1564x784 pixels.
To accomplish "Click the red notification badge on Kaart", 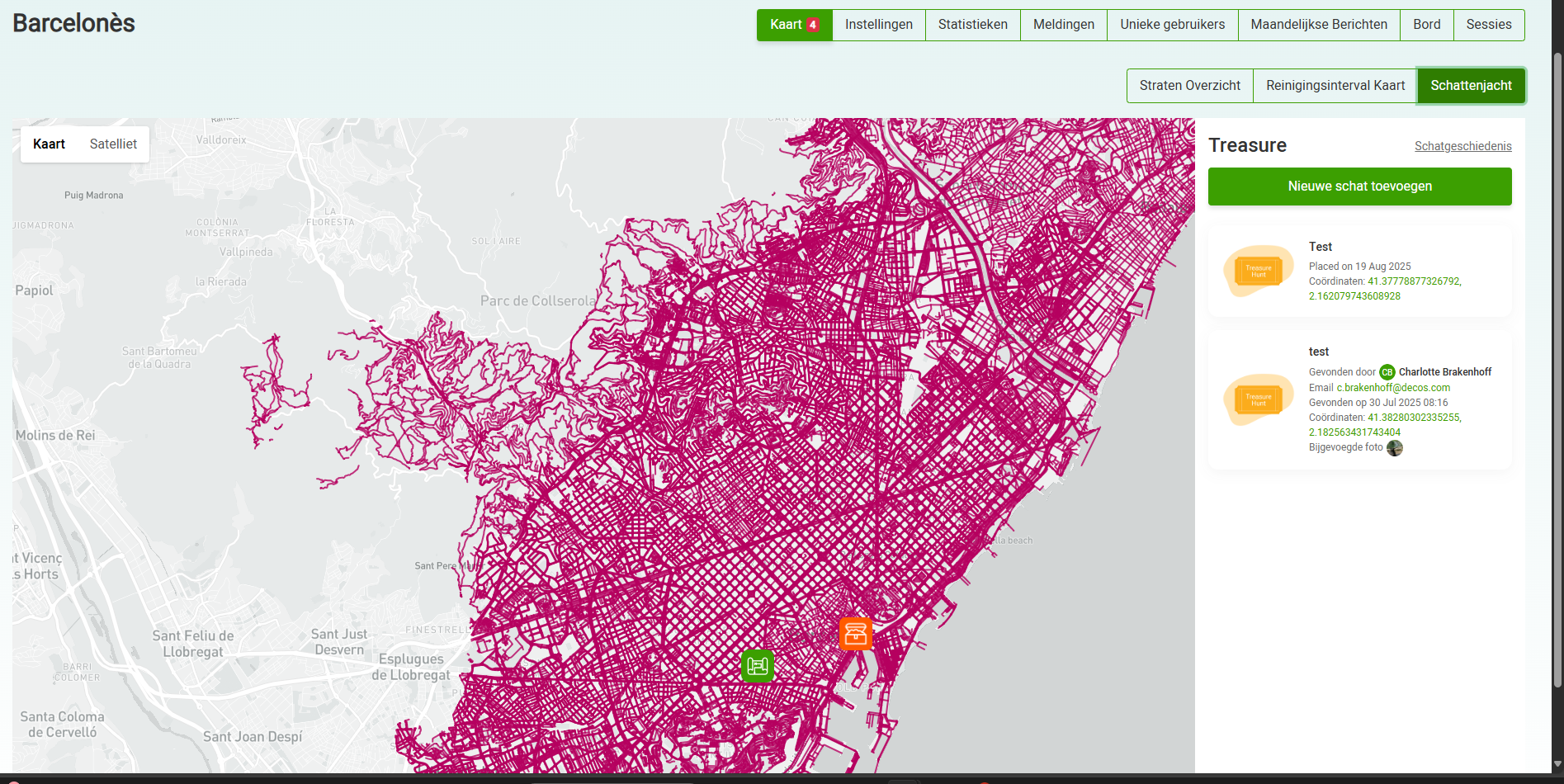I will (x=813, y=25).
